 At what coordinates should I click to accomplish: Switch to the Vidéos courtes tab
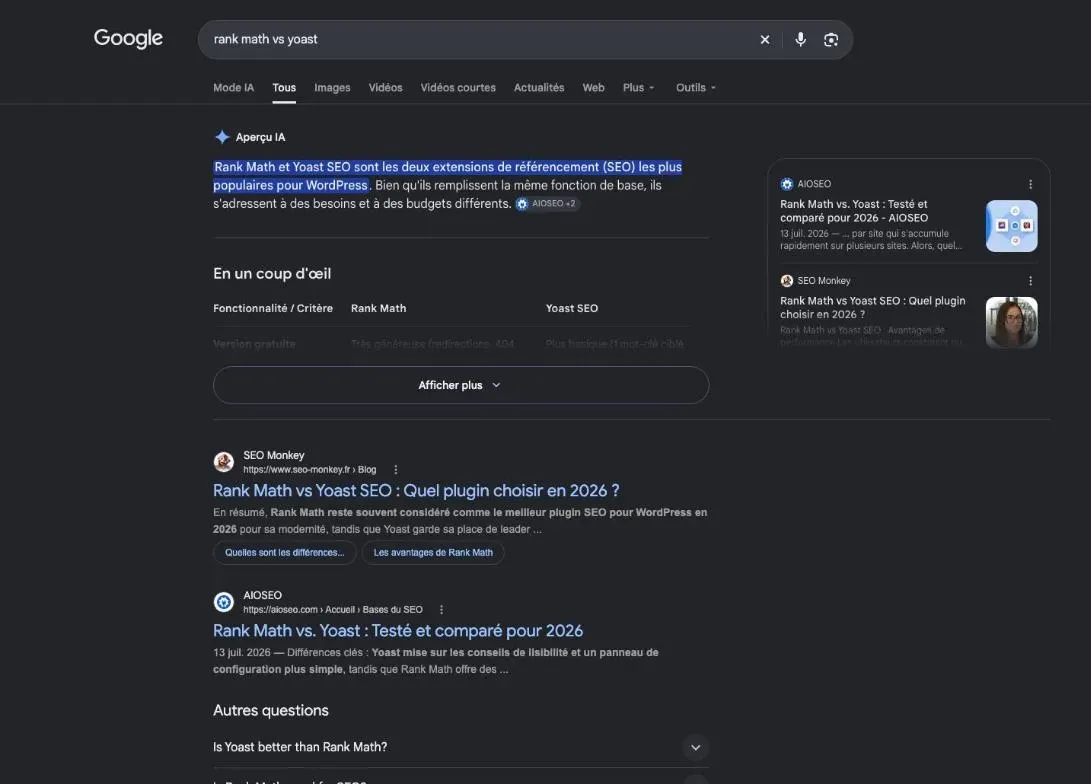(458, 88)
